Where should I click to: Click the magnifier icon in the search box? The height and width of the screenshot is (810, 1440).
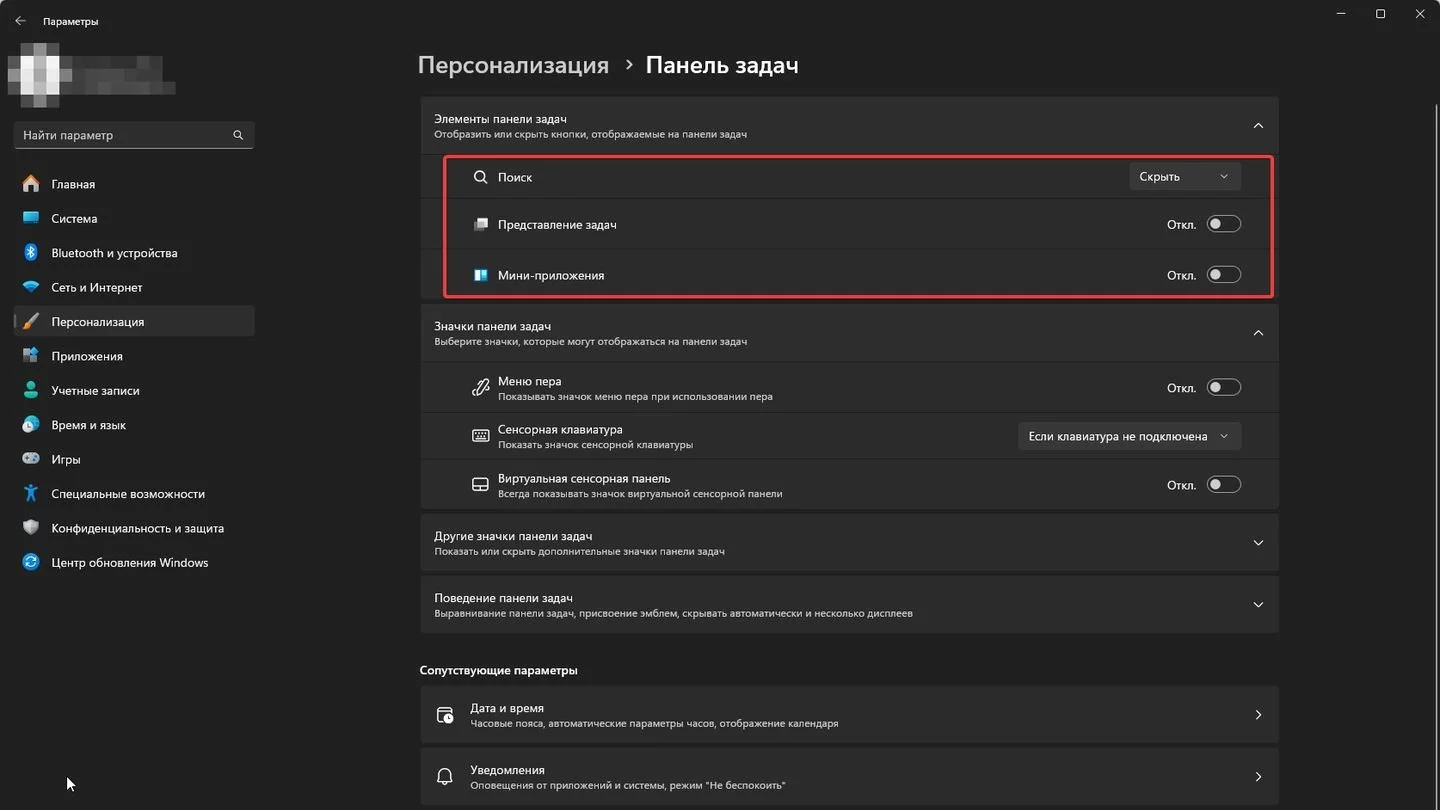pos(238,135)
